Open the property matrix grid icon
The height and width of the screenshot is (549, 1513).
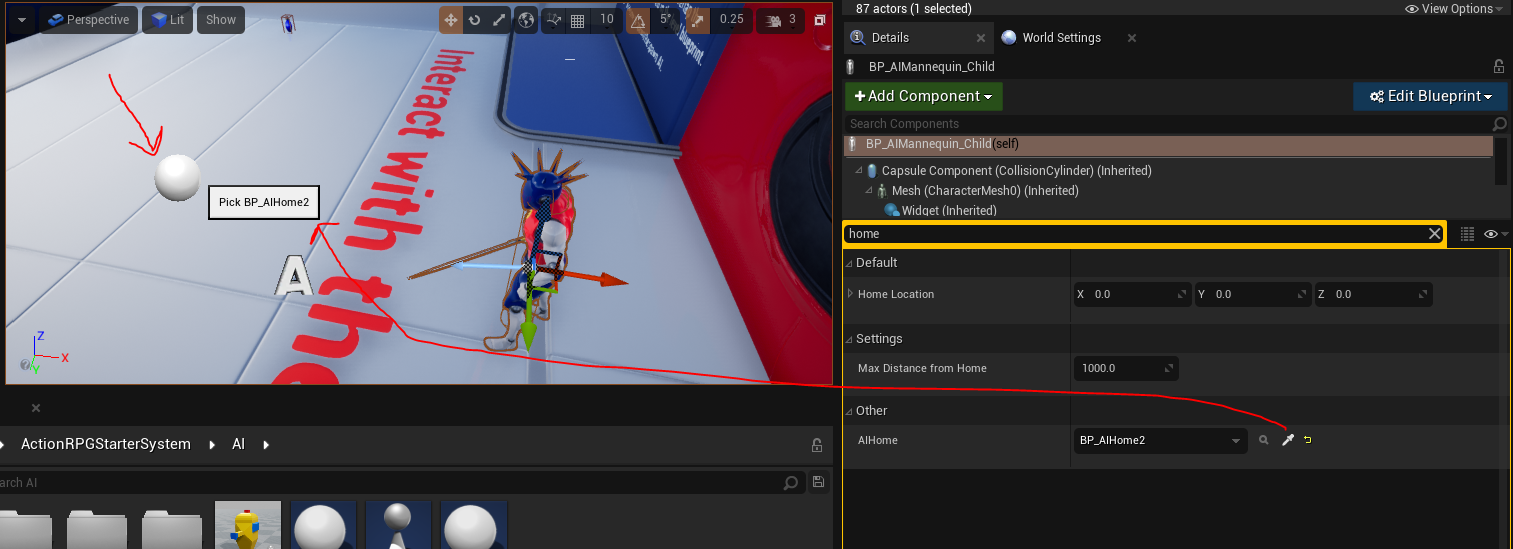pyautogui.click(x=1467, y=234)
